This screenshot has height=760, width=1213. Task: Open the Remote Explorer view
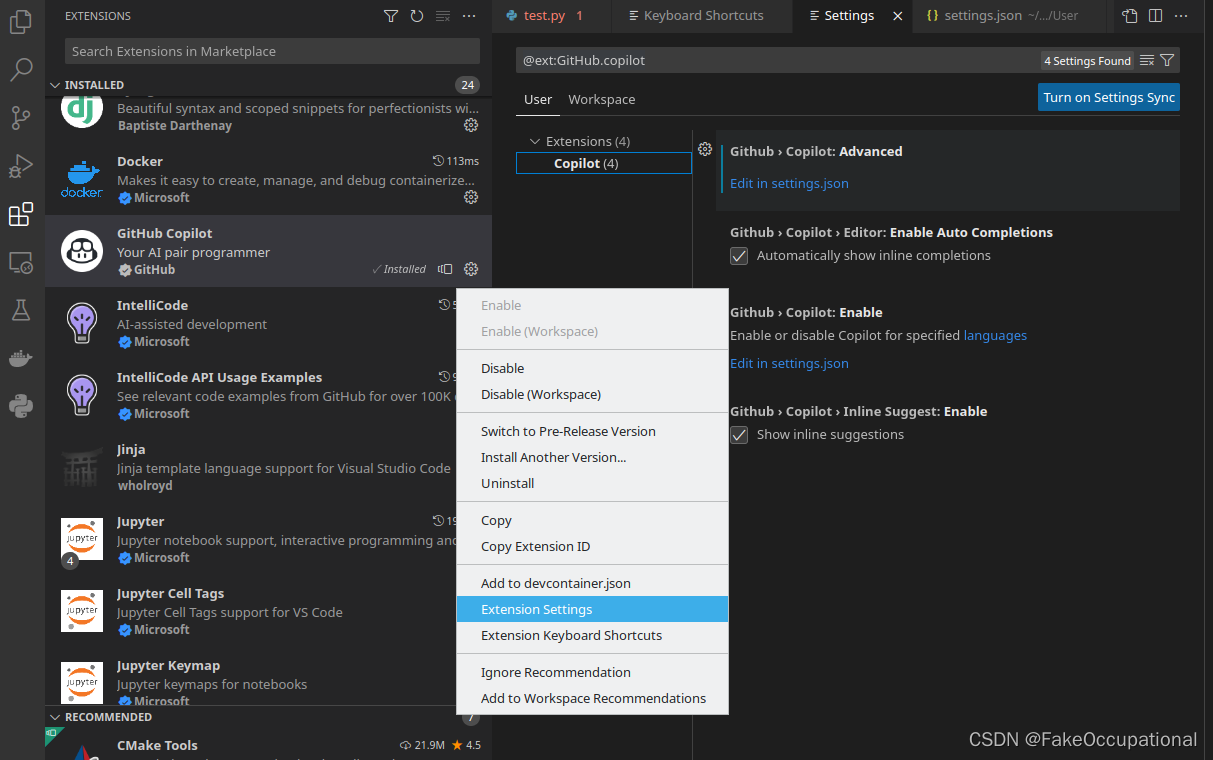point(22,262)
